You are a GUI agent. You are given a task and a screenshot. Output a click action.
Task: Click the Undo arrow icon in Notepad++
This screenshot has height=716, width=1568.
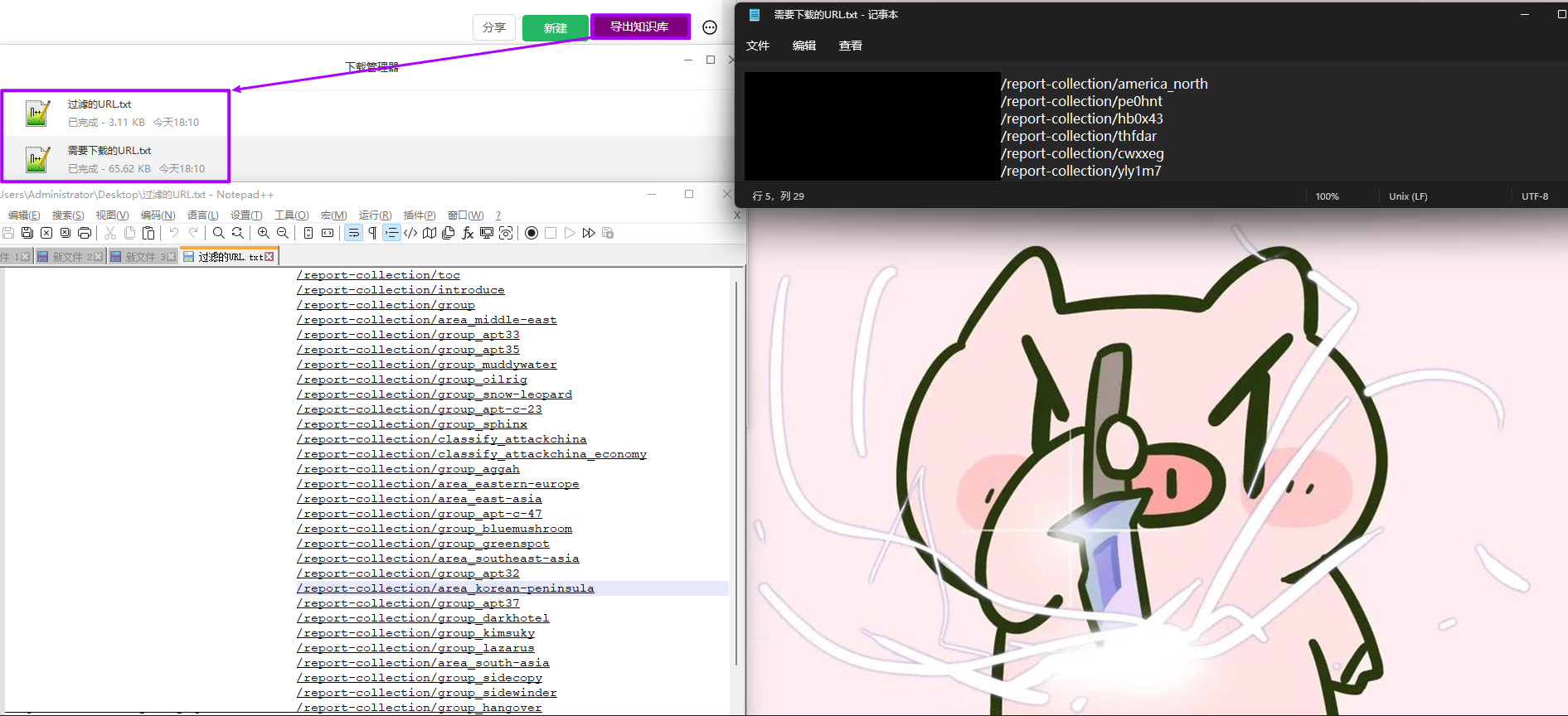pos(174,233)
